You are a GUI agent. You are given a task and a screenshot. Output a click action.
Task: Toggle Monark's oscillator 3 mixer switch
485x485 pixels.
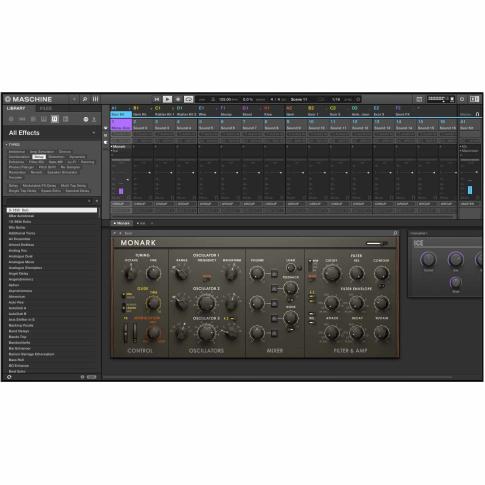pyautogui.click(x=274, y=333)
